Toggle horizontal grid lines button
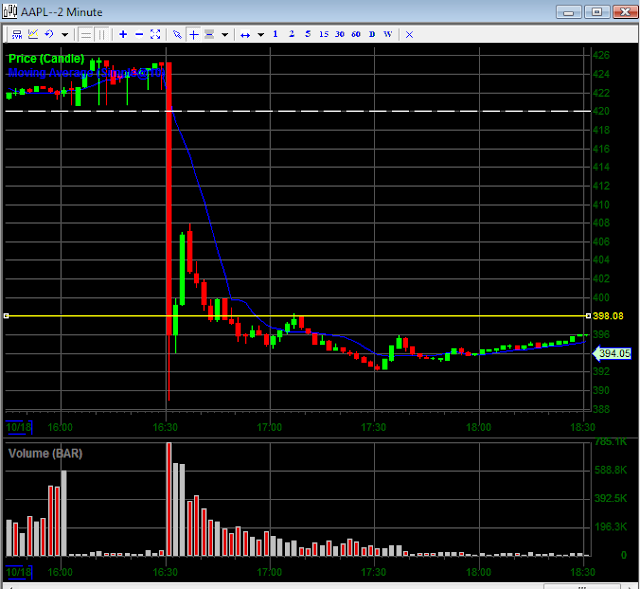This screenshot has height=589, width=640. tap(86, 35)
